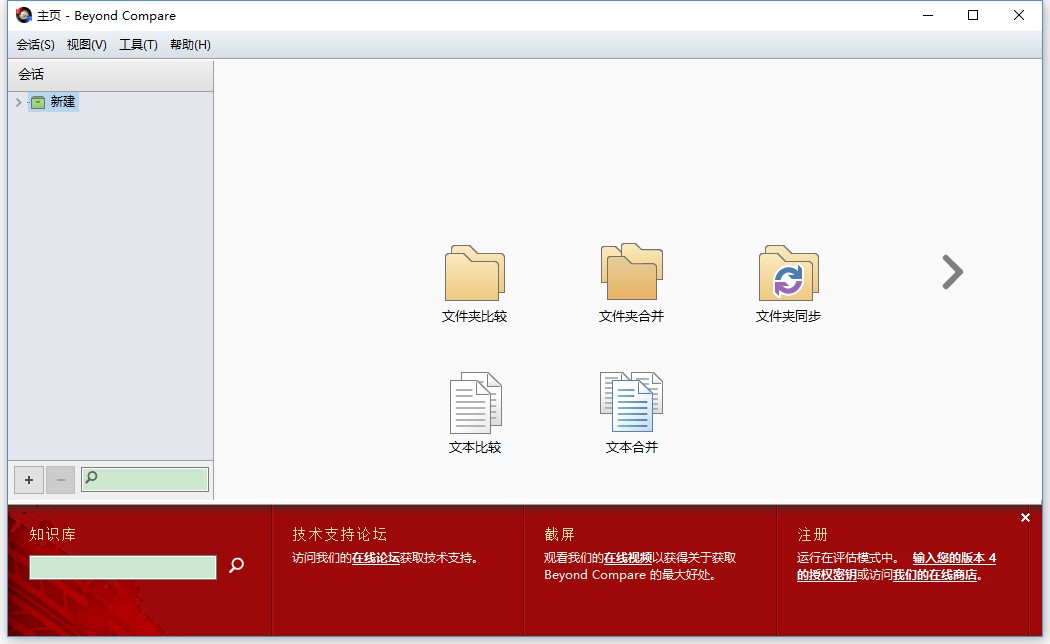Launch the 文件夹同步 session
The height and width of the screenshot is (644, 1050).
tap(788, 272)
